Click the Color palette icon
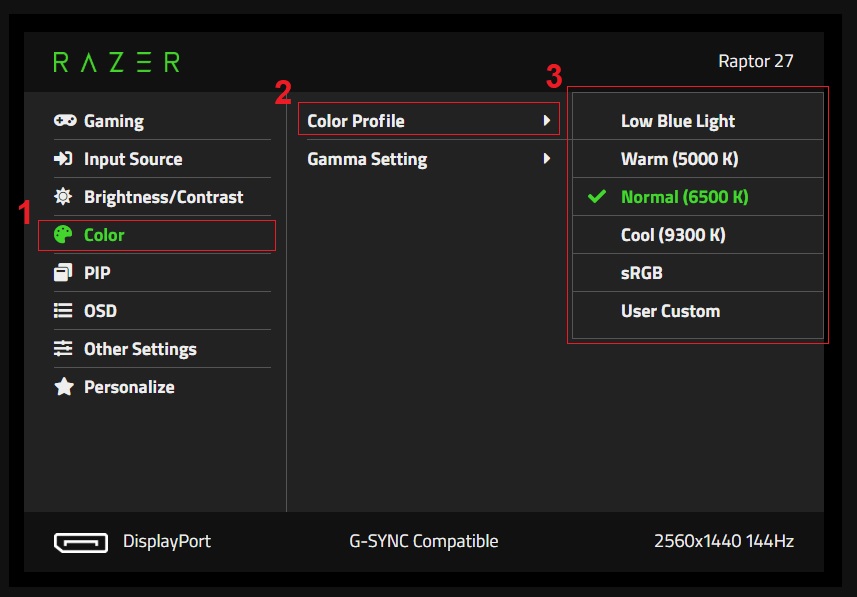This screenshot has width=857, height=597. pos(63,235)
